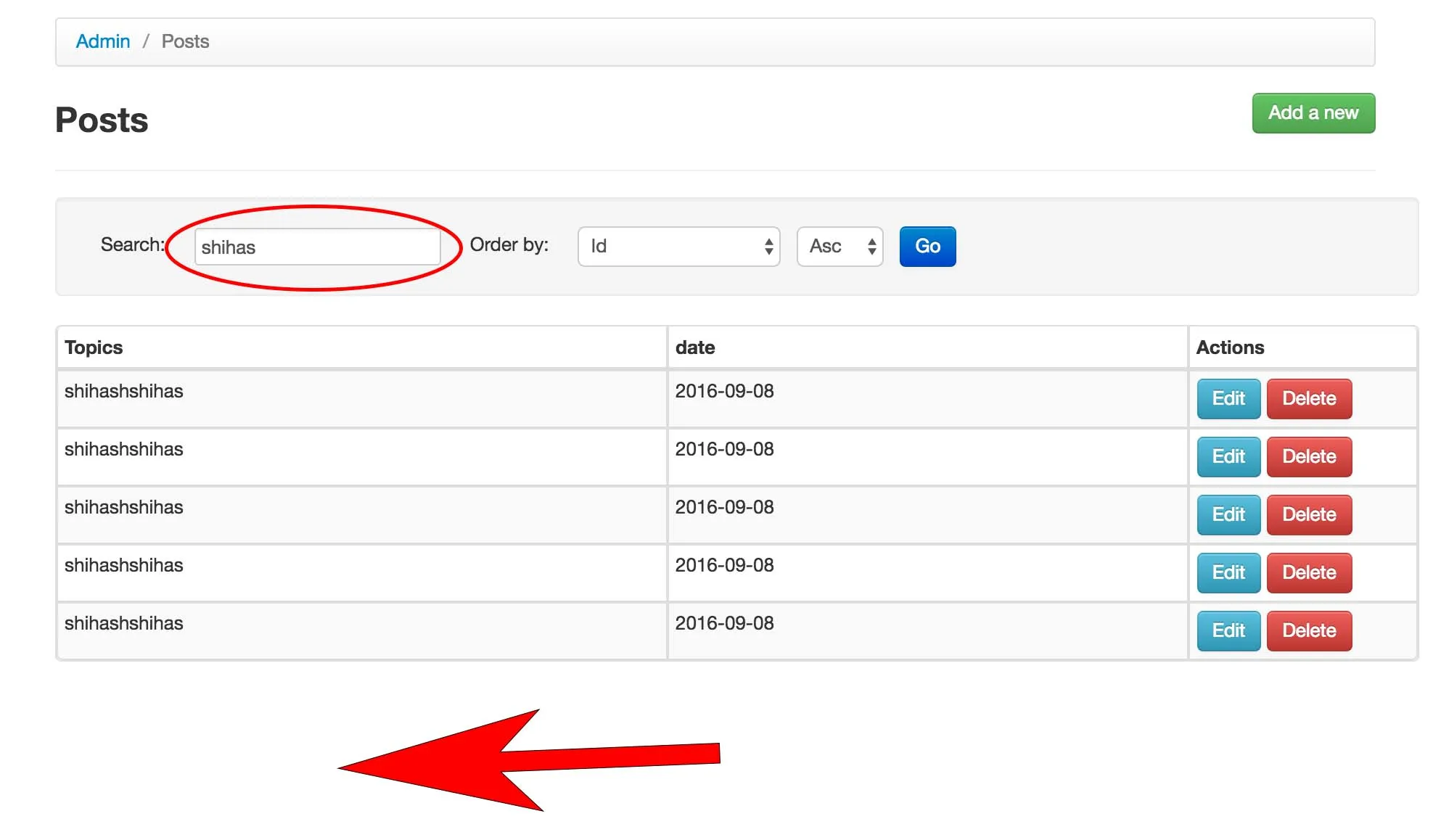Click the Admin breadcrumb link
This screenshot has height=840, width=1441.
click(102, 41)
